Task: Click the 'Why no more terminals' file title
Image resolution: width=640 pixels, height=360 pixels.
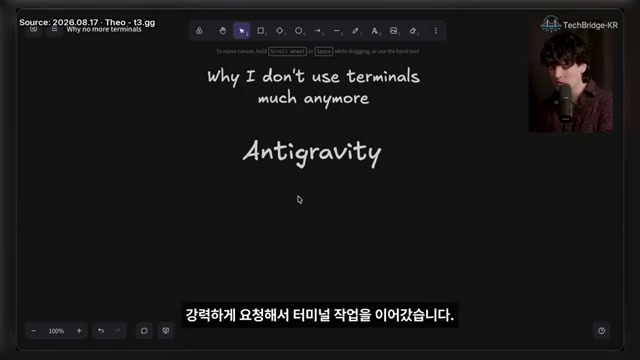Action: coord(104,29)
